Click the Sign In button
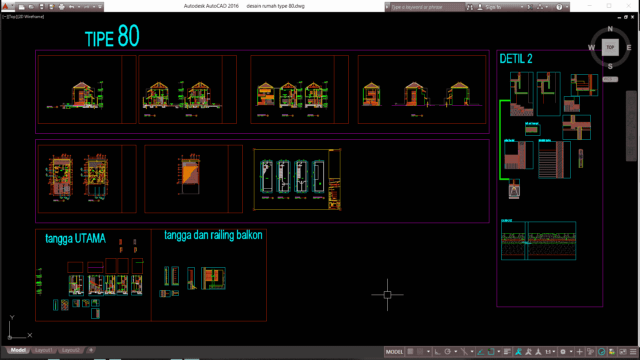 coord(489,7)
